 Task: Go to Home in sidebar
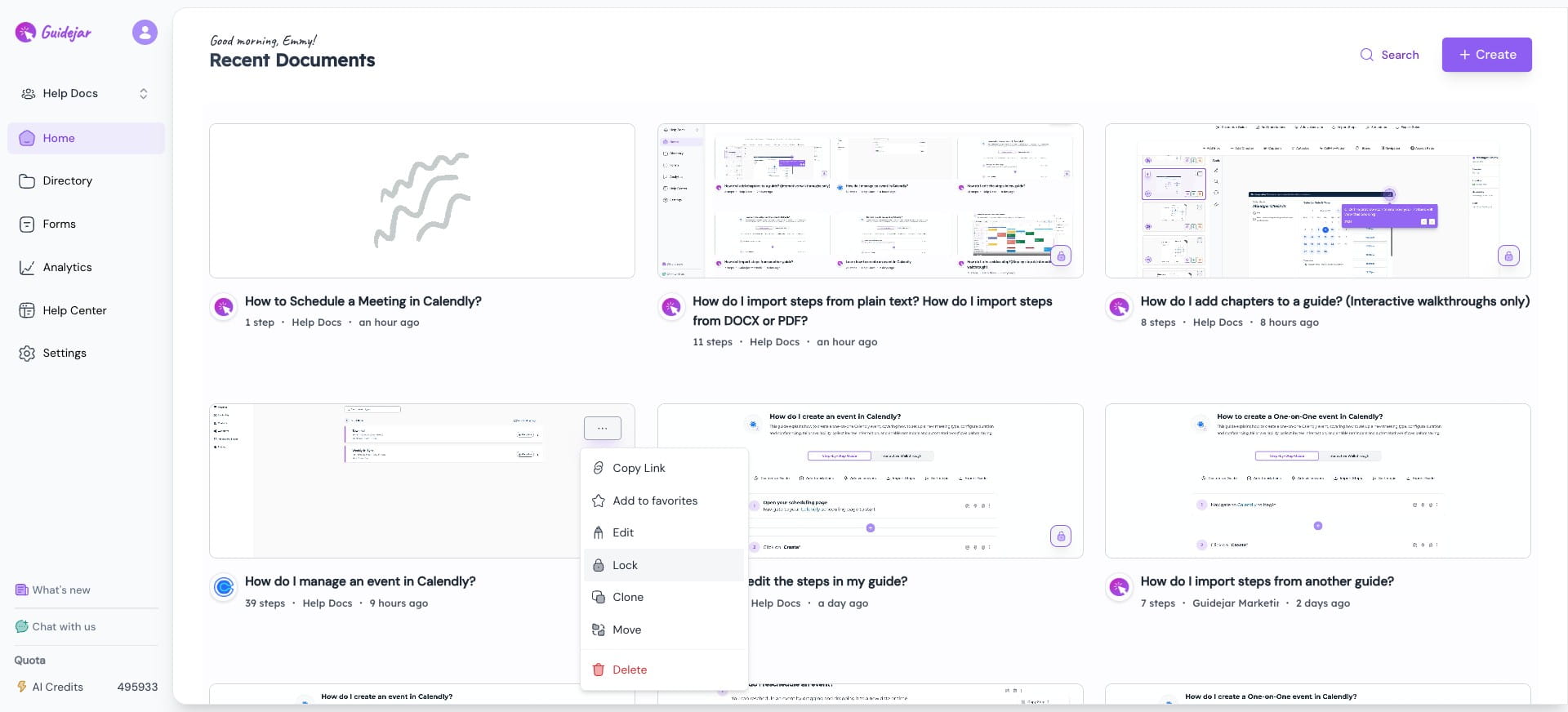click(86, 138)
